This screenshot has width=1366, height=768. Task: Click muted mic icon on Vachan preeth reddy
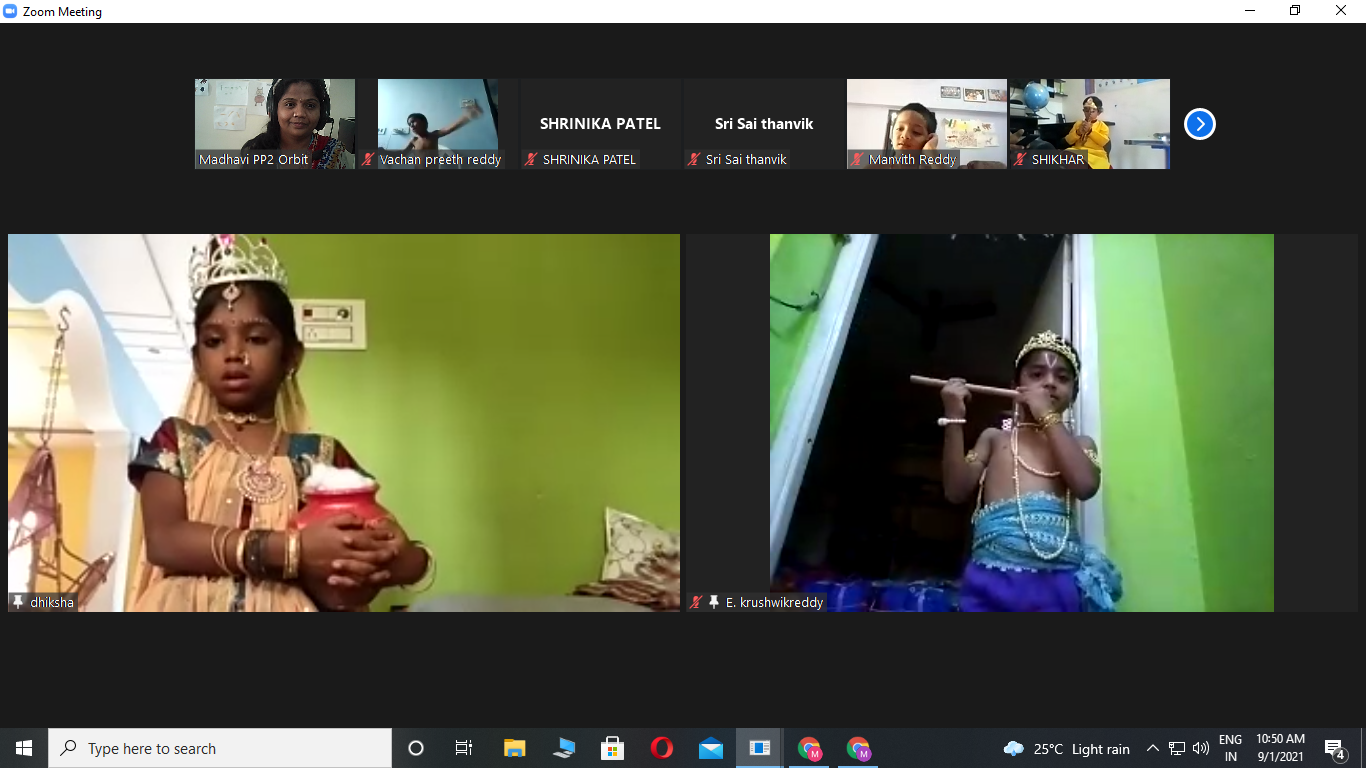(368, 160)
